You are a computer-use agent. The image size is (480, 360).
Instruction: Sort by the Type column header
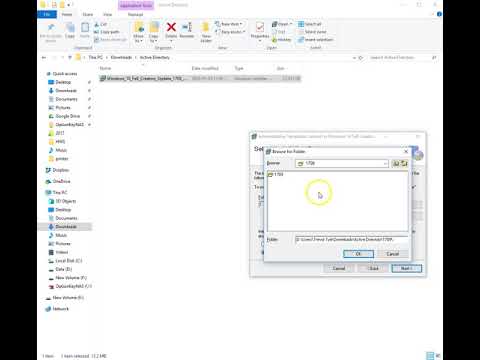239,68
